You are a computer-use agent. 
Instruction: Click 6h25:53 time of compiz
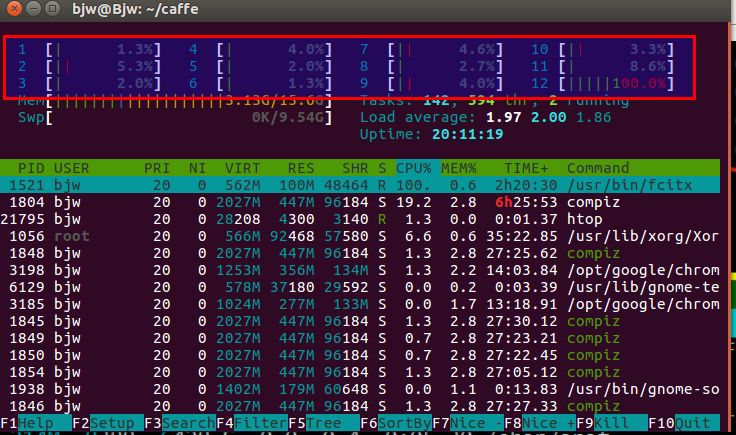click(526, 202)
